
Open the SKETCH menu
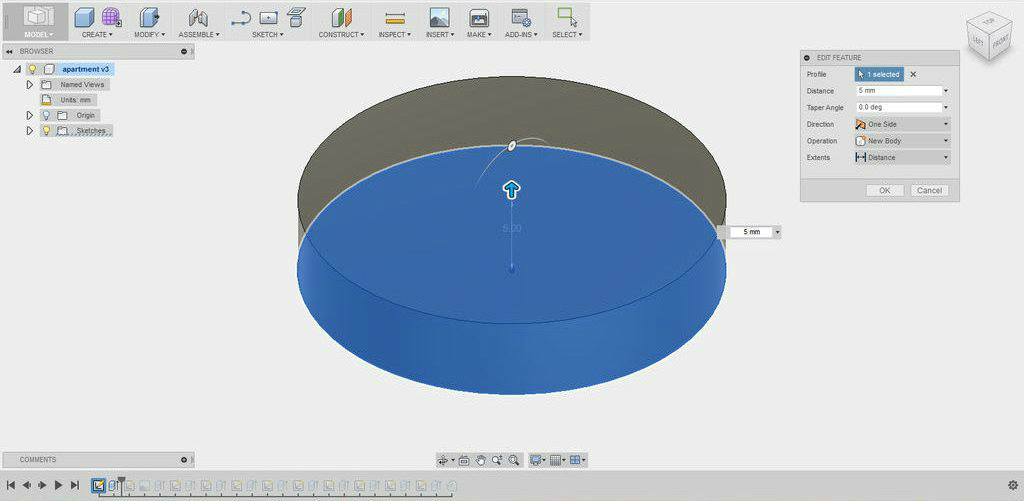pyautogui.click(x=268, y=35)
